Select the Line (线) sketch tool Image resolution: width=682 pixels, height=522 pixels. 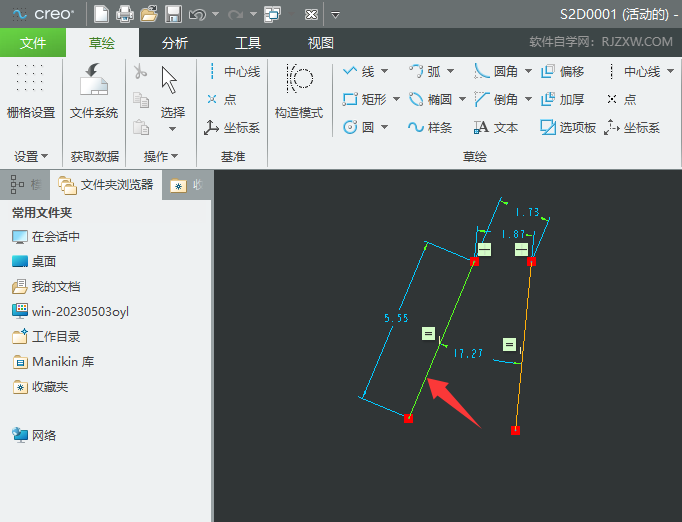pos(358,71)
